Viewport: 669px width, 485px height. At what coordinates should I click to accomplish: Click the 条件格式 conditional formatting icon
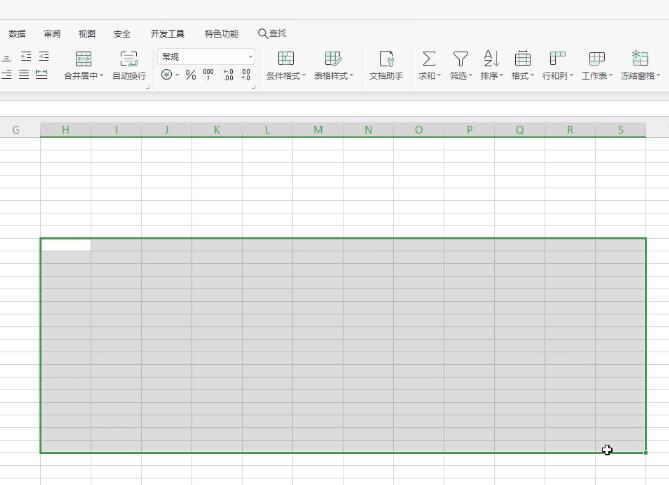point(286,58)
